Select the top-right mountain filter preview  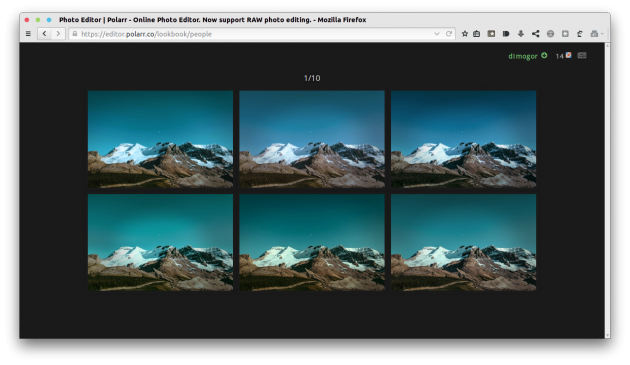(464, 139)
